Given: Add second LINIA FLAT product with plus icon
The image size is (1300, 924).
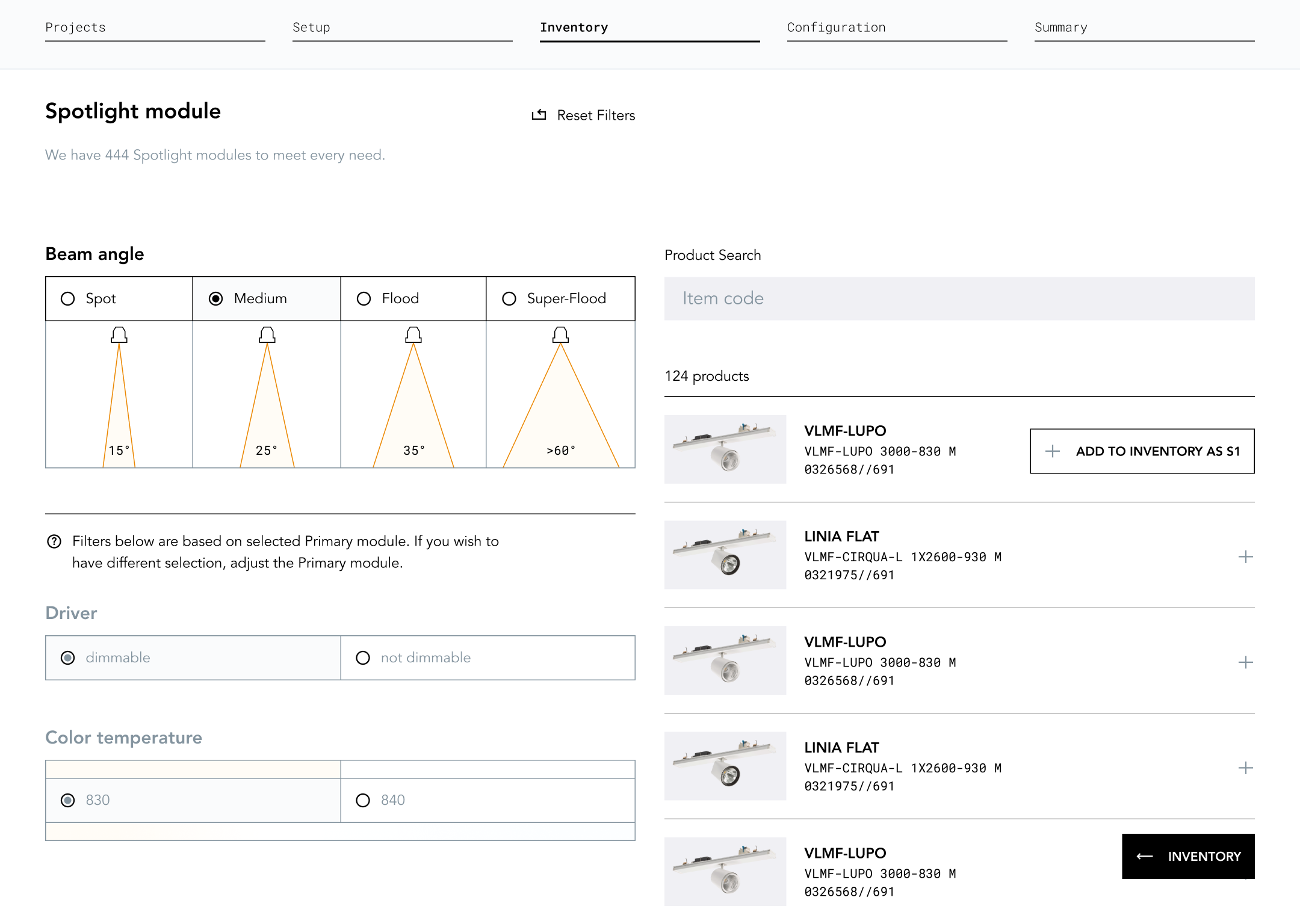Looking at the screenshot, I should tap(1246, 768).
